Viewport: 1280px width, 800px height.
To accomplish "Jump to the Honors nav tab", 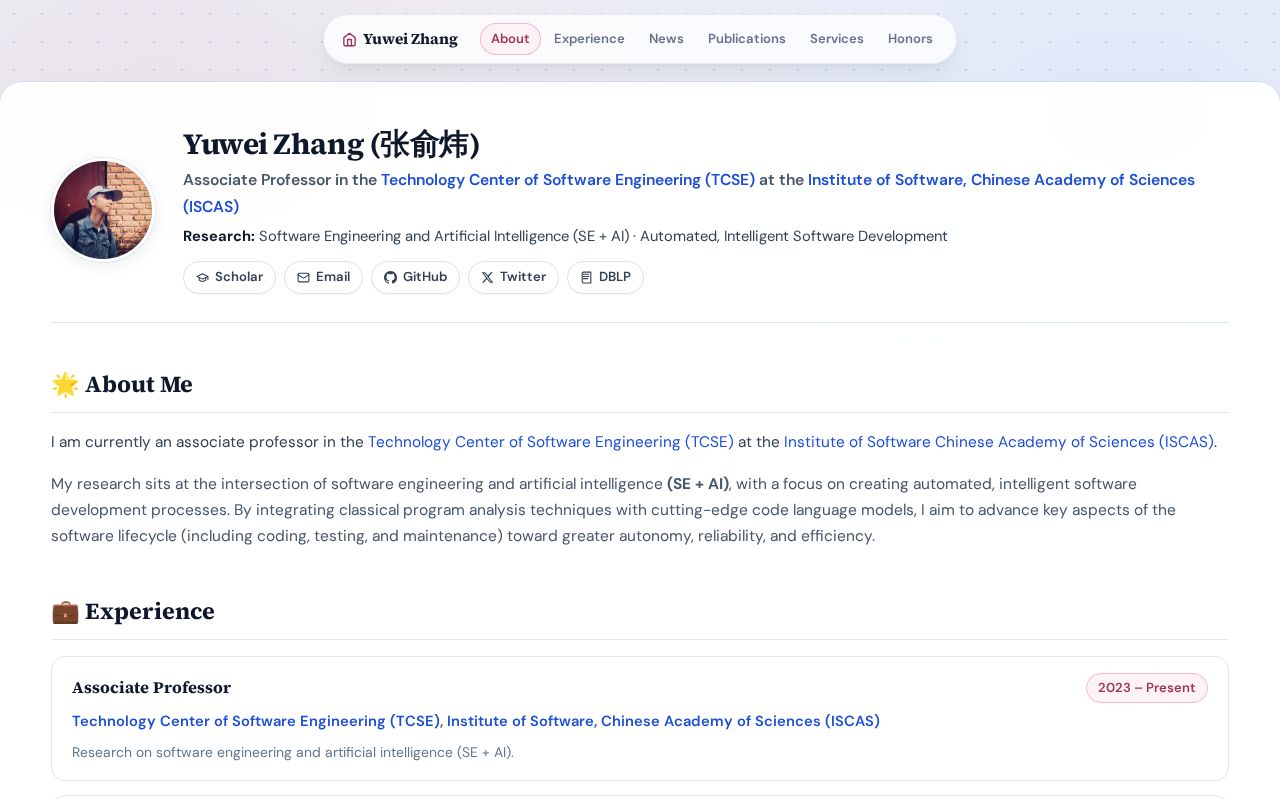I will pos(910,39).
